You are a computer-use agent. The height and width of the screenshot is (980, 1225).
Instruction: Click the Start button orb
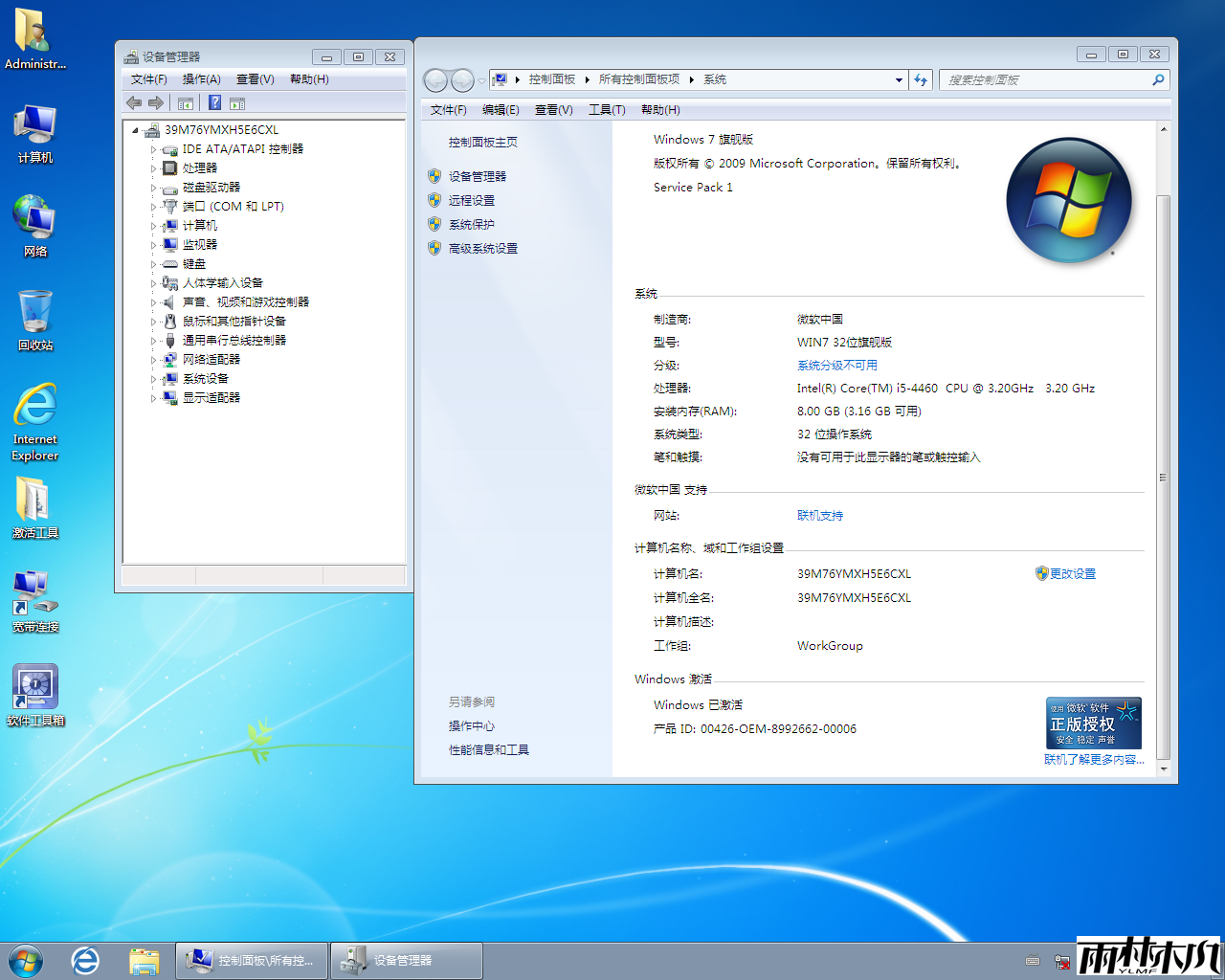coord(26,960)
